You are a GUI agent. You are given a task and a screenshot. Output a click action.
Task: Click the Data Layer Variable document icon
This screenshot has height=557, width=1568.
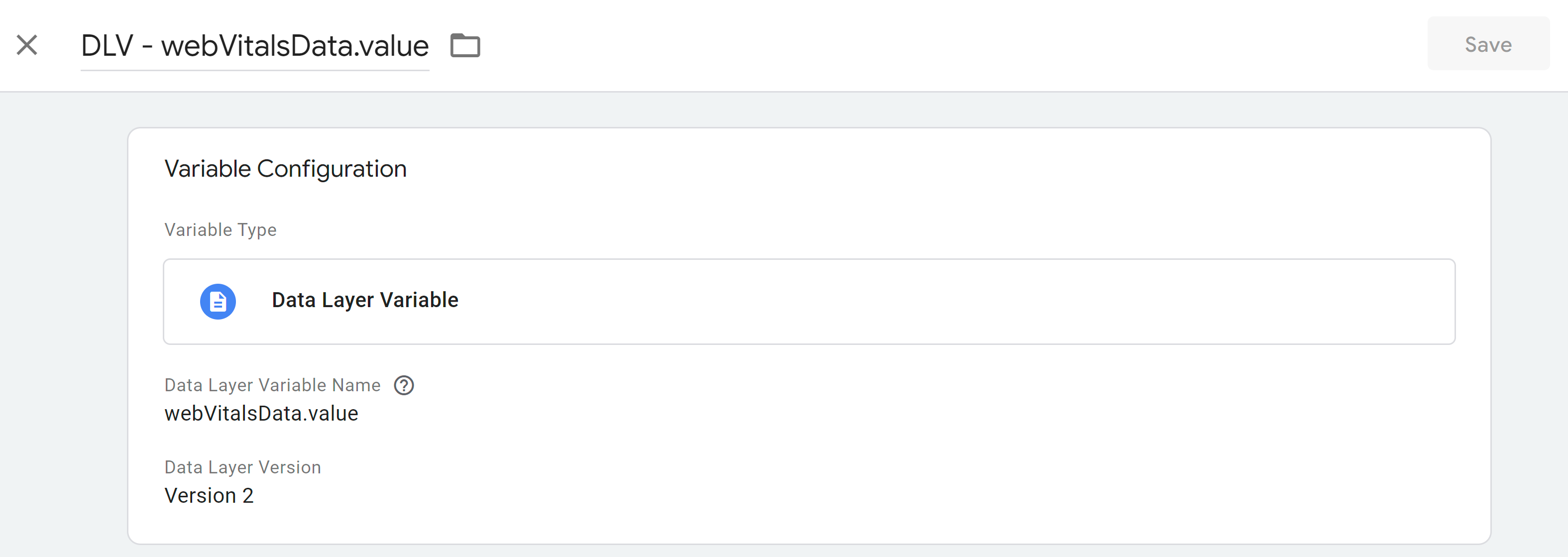click(218, 301)
